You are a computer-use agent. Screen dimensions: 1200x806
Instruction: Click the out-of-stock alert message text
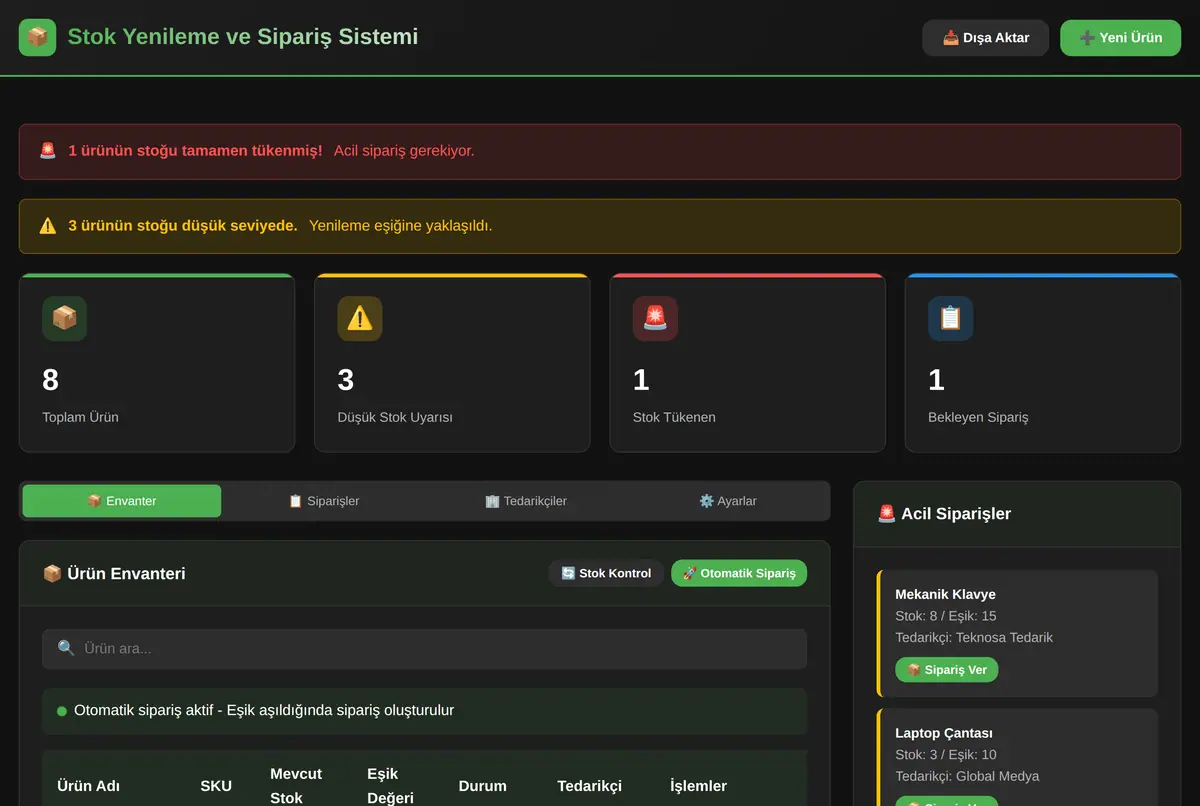tap(272, 151)
